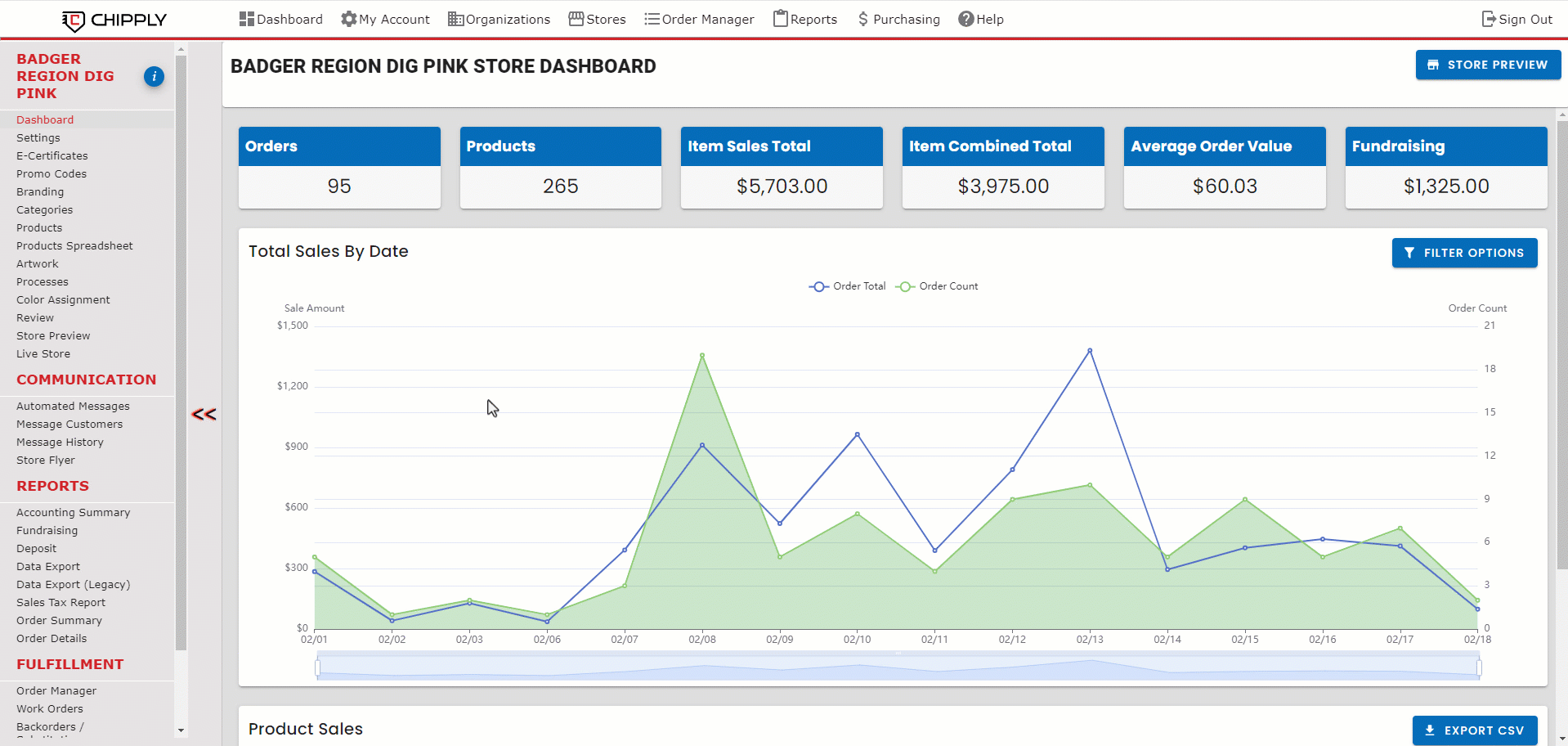This screenshot has width=1568, height=746.
Task: Select Dashboard in the sidebar
Action: click(45, 119)
